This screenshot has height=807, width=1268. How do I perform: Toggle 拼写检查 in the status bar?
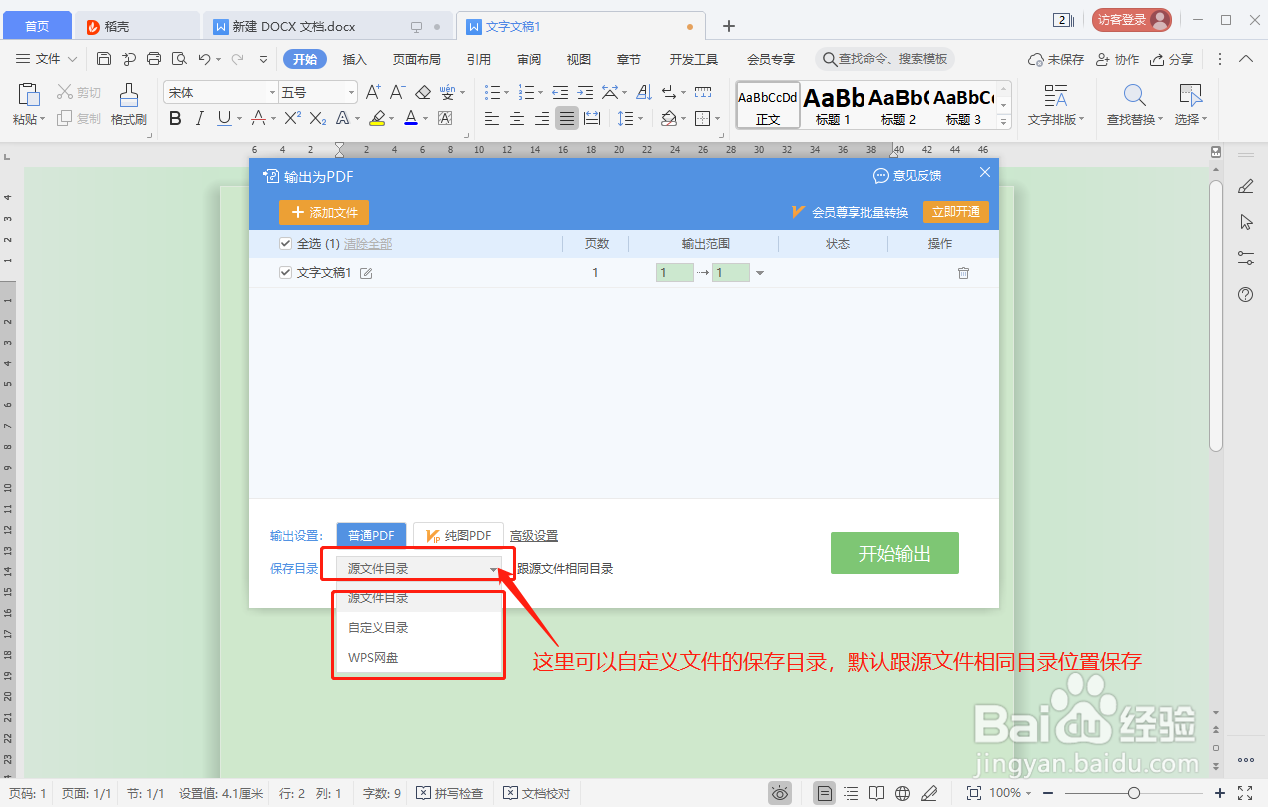(x=450, y=793)
